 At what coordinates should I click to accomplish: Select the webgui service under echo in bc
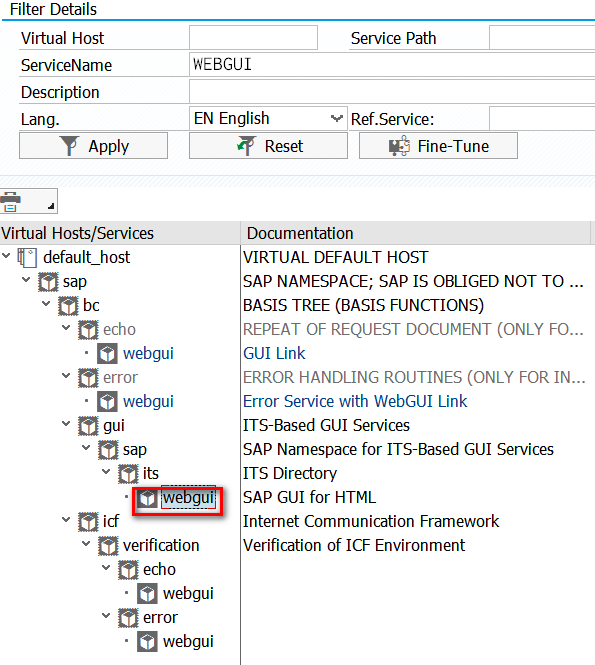coord(148,354)
